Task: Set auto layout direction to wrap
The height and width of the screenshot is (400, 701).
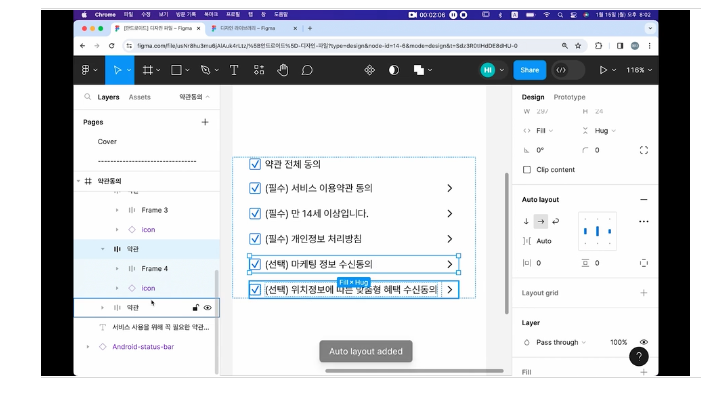Action: point(556,221)
